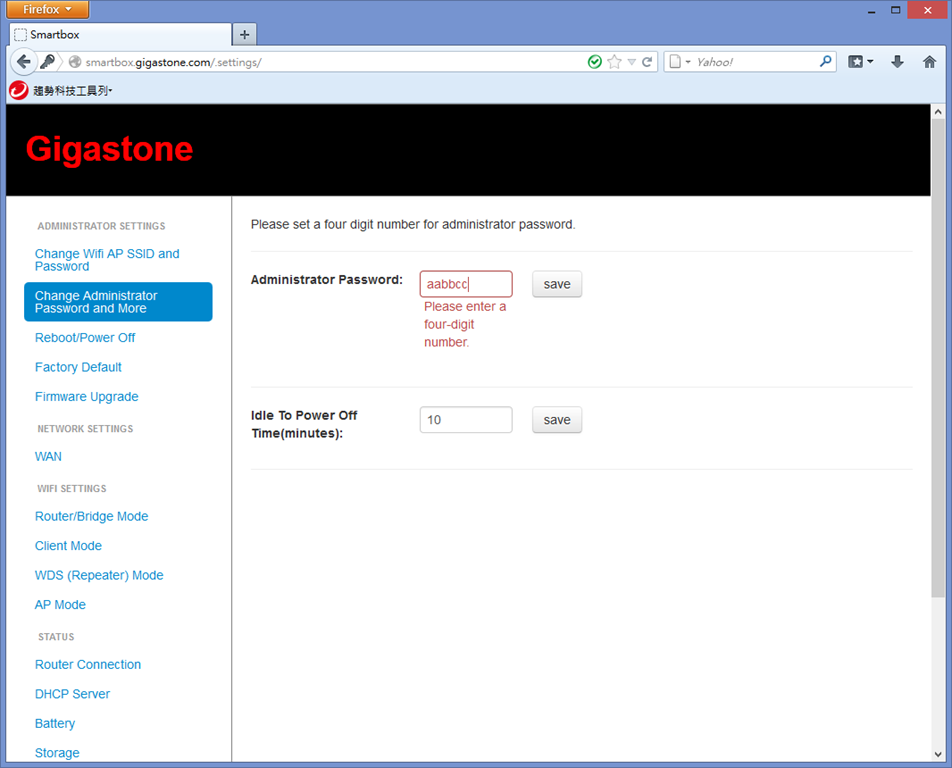The height and width of the screenshot is (768, 952).
Task: Open the downloads arrow icon
Action: point(897,61)
